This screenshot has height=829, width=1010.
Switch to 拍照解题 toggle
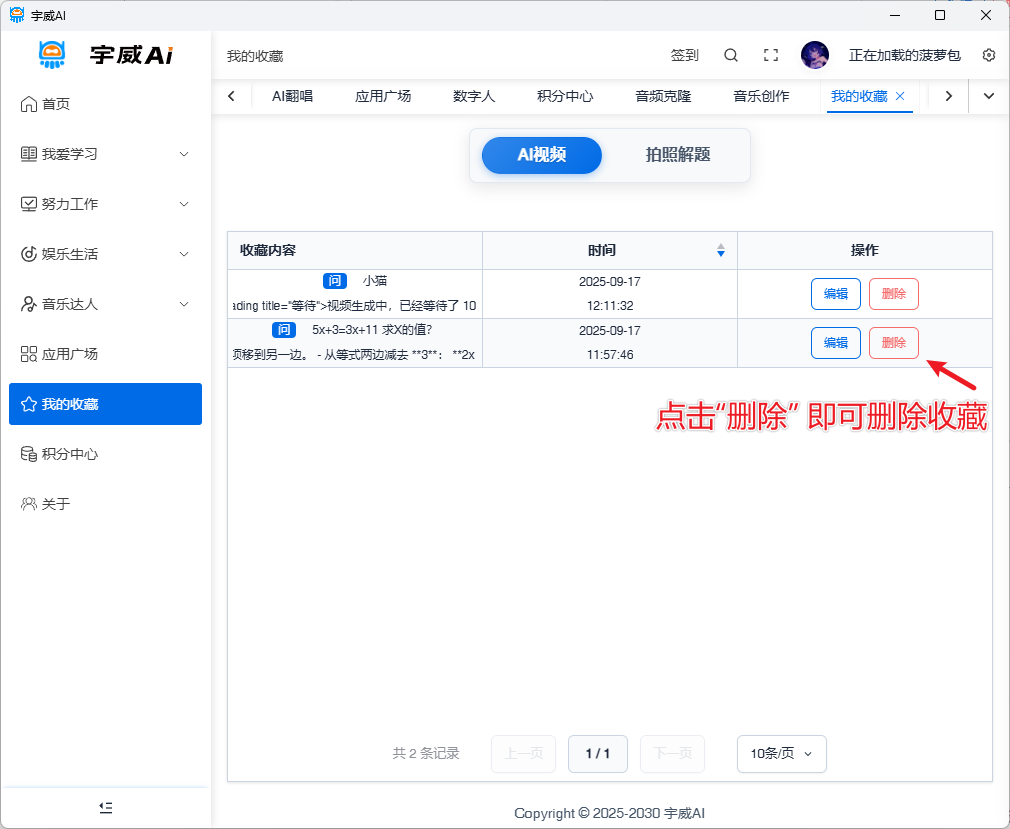pyautogui.click(x=677, y=155)
